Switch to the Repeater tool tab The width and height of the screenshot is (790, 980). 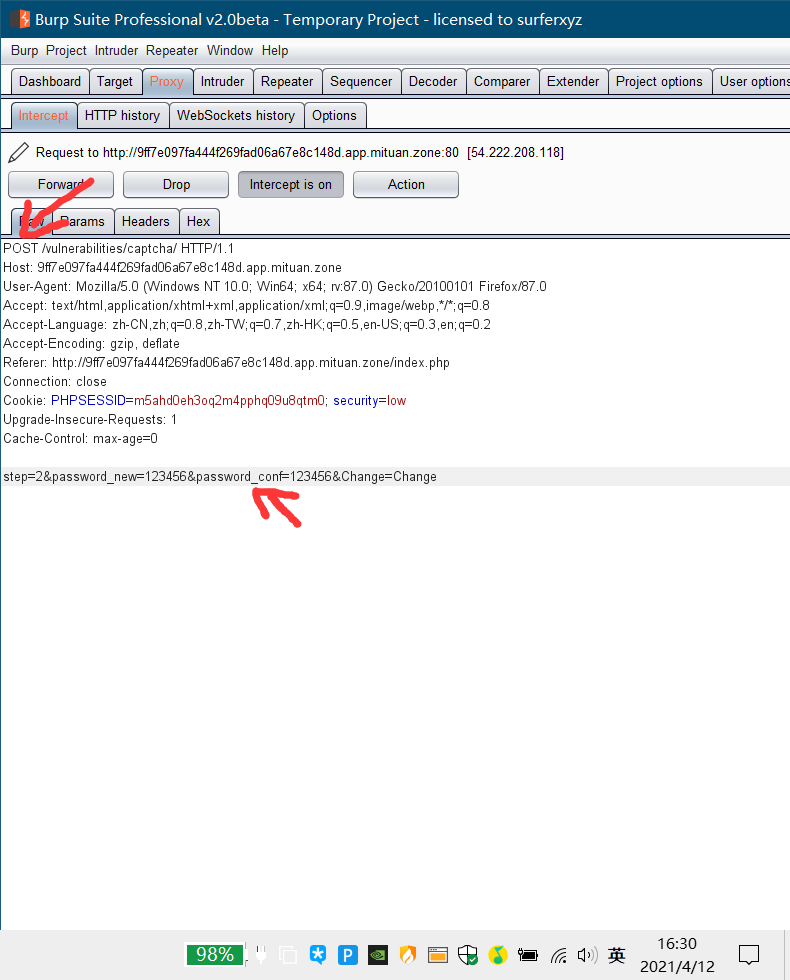coord(287,81)
